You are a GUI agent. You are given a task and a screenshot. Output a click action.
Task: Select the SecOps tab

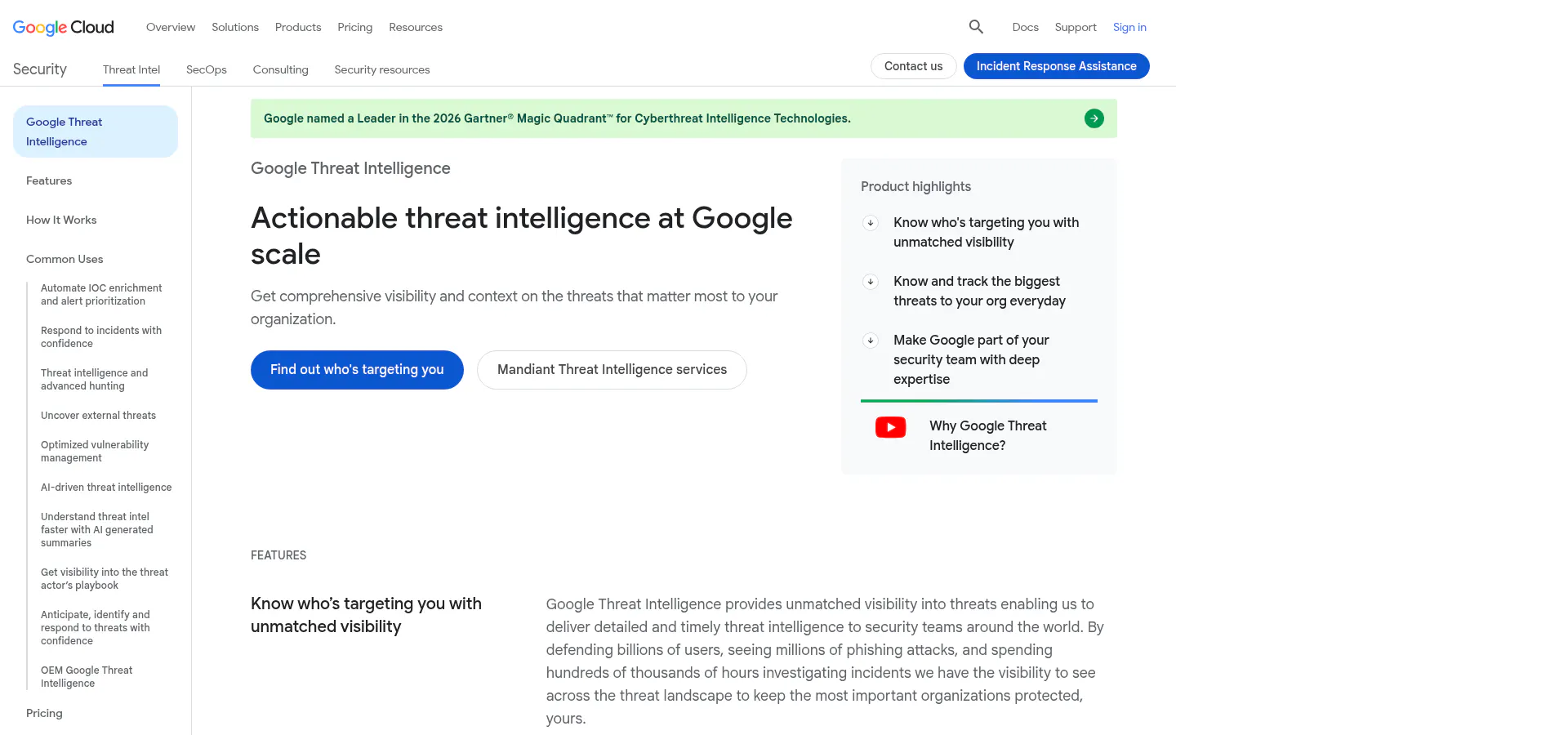coord(207,69)
